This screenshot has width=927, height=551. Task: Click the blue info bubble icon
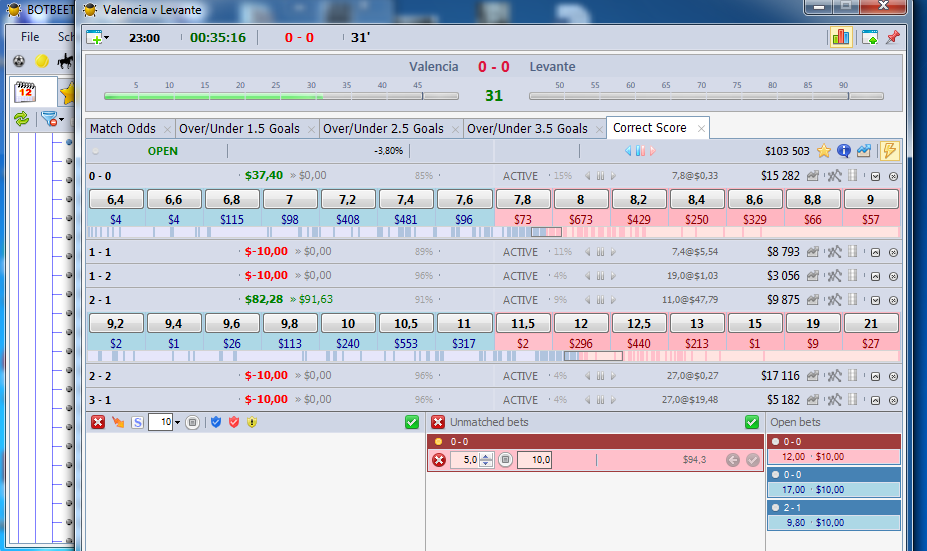844,151
